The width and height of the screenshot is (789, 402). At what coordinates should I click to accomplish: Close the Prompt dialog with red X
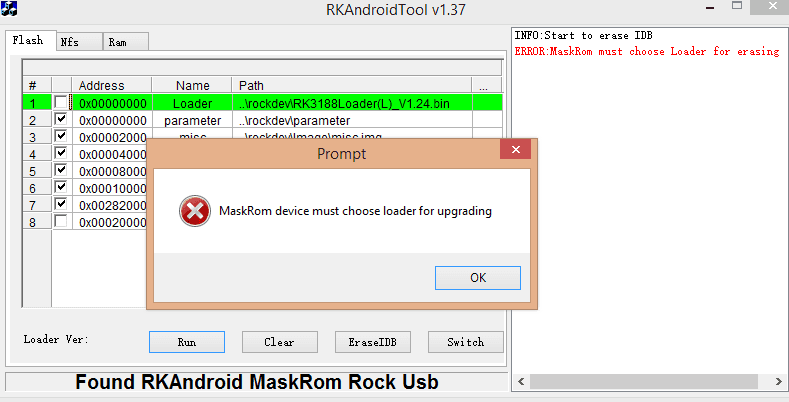pyautogui.click(x=515, y=150)
